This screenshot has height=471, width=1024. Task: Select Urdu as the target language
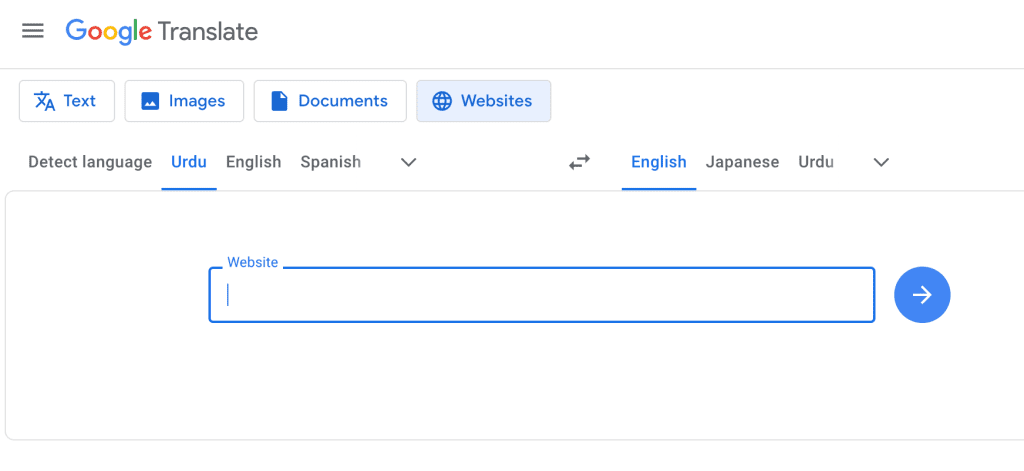click(x=815, y=162)
